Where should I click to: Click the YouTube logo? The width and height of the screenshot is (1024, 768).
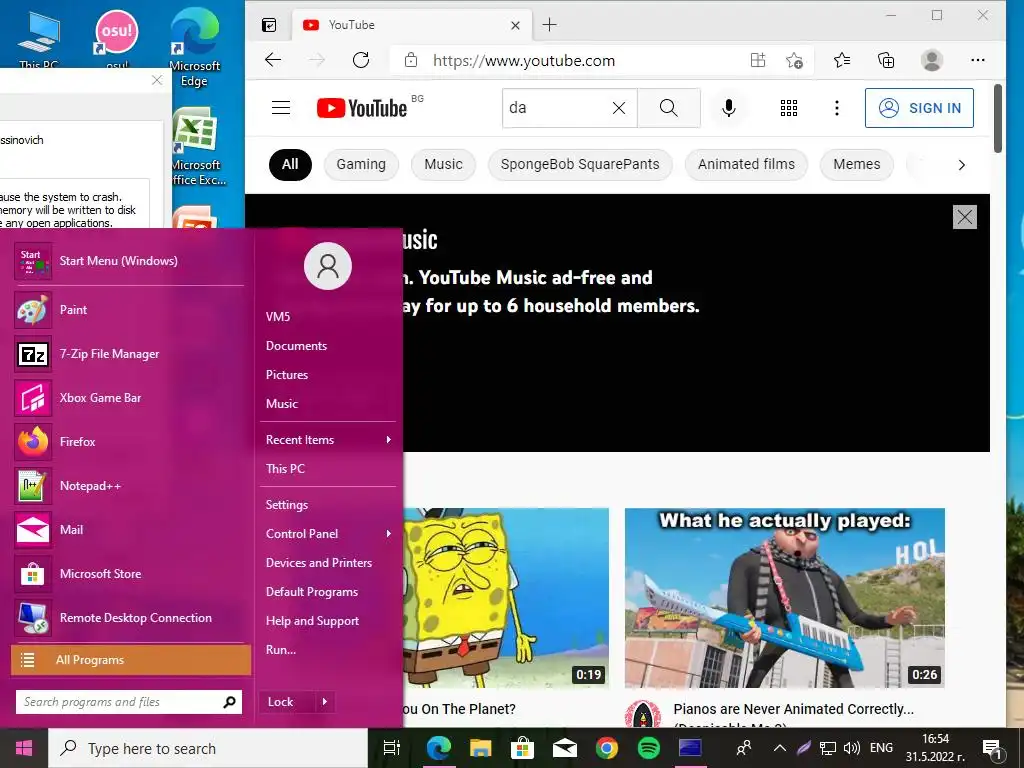[362, 108]
